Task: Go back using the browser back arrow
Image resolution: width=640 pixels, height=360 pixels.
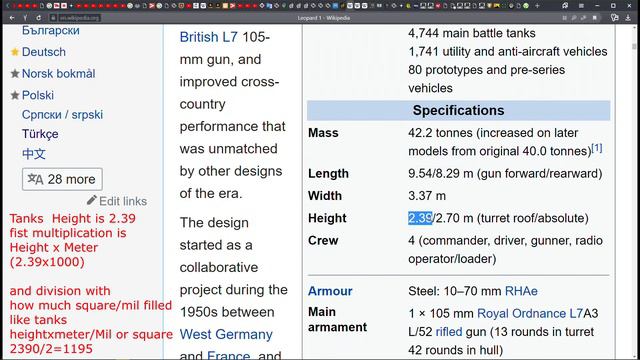Action: (12, 18)
